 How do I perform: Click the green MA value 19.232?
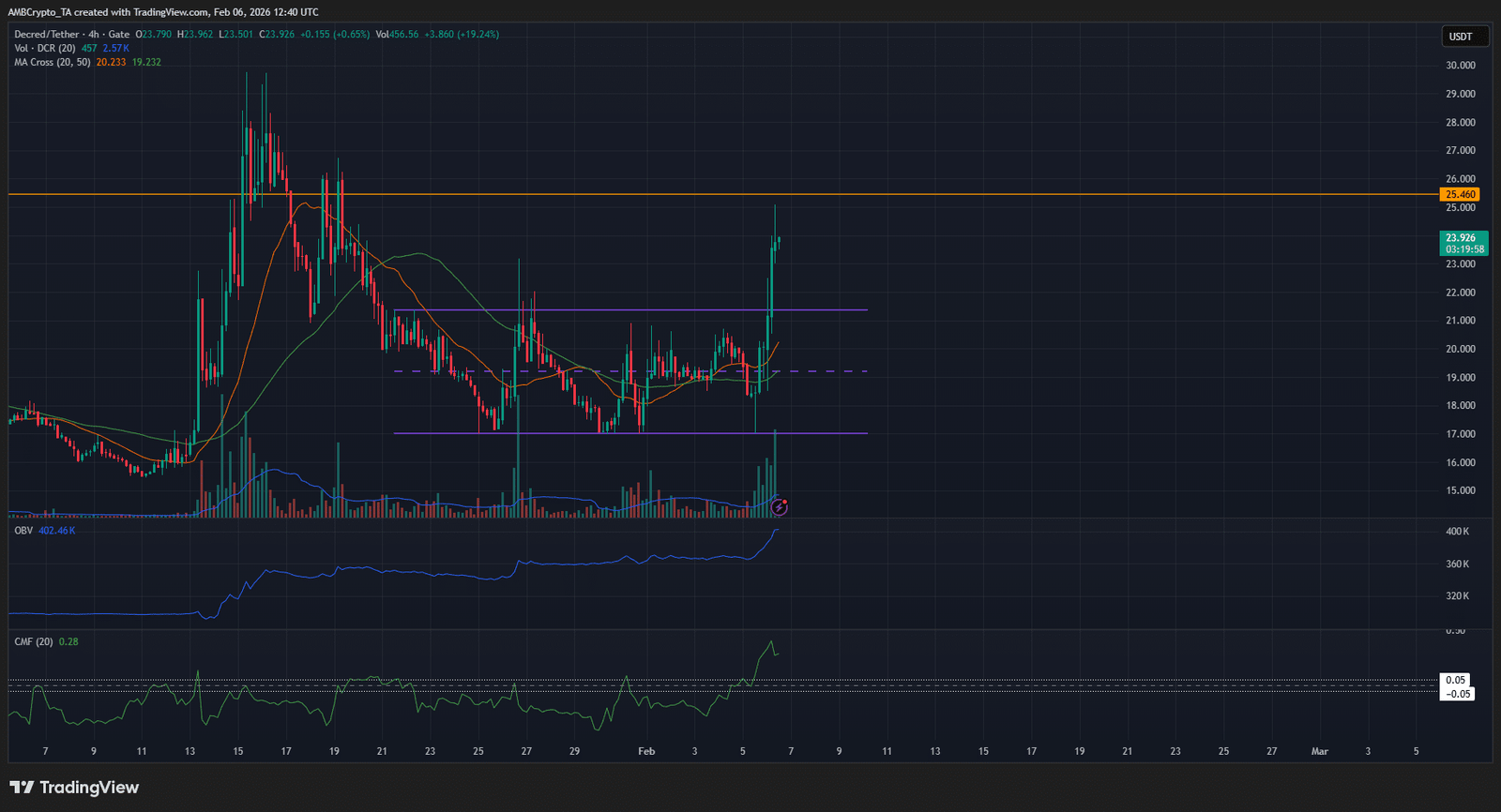coord(146,63)
